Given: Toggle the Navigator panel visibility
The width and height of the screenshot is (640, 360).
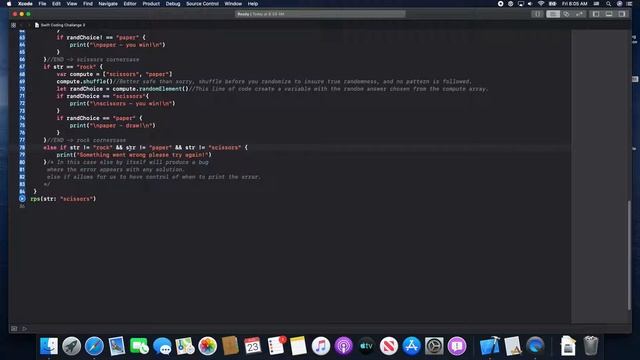Looking at the screenshot, I should tap(596, 14).
